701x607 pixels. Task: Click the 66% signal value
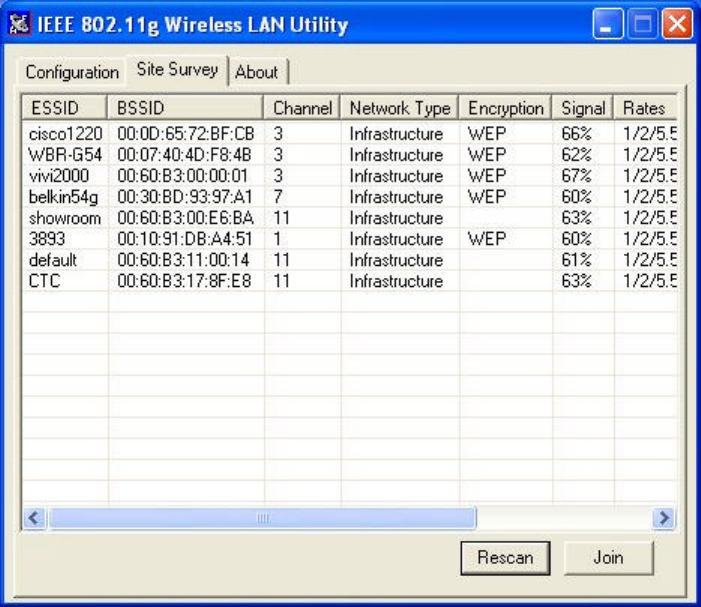[577, 134]
